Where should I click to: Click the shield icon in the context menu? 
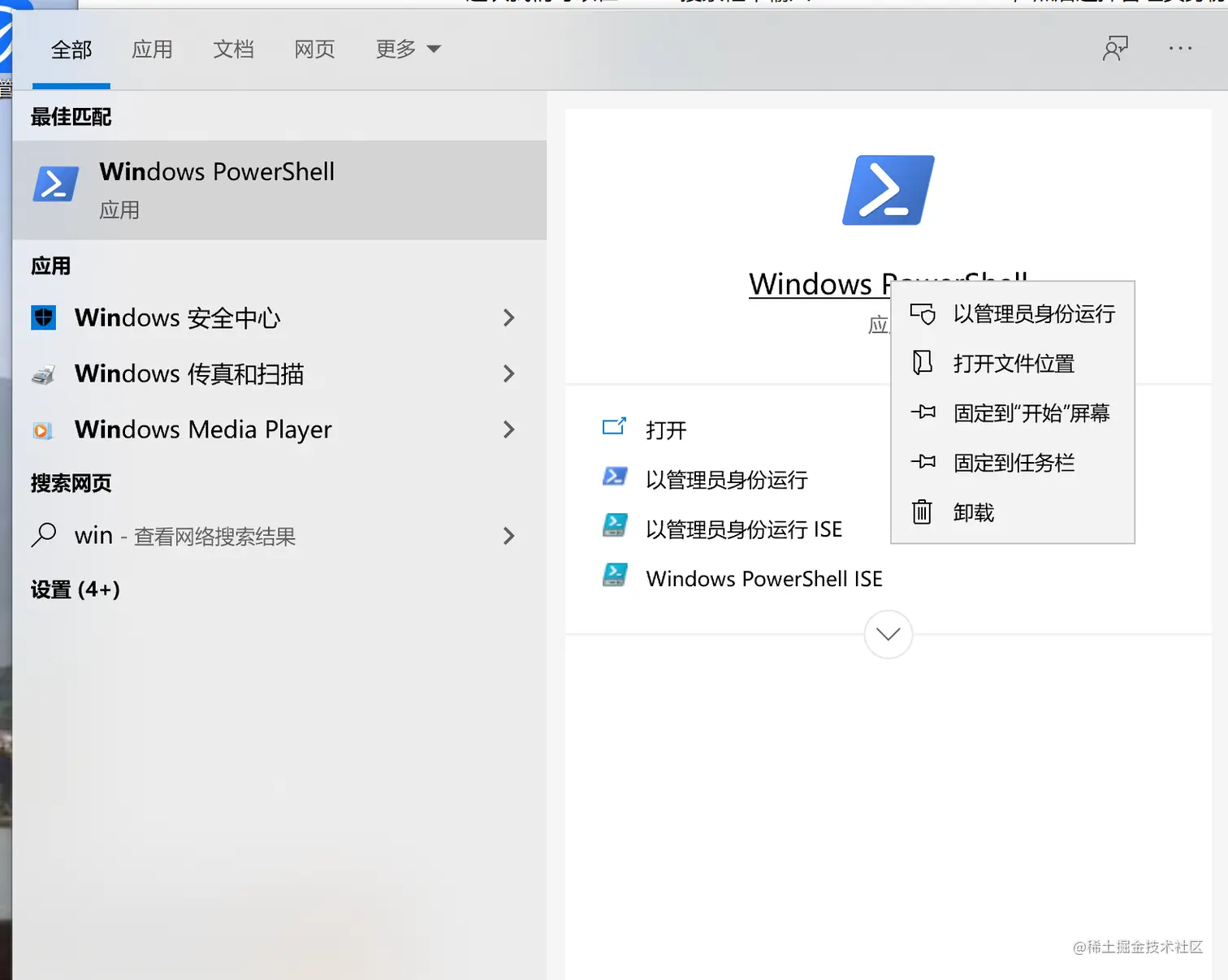tap(923, 314)
